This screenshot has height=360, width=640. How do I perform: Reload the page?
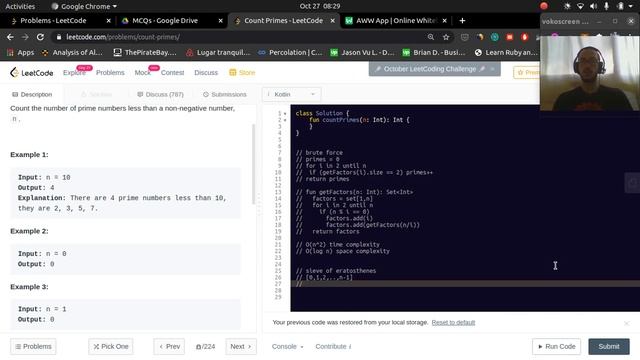[x=40, y=37]
